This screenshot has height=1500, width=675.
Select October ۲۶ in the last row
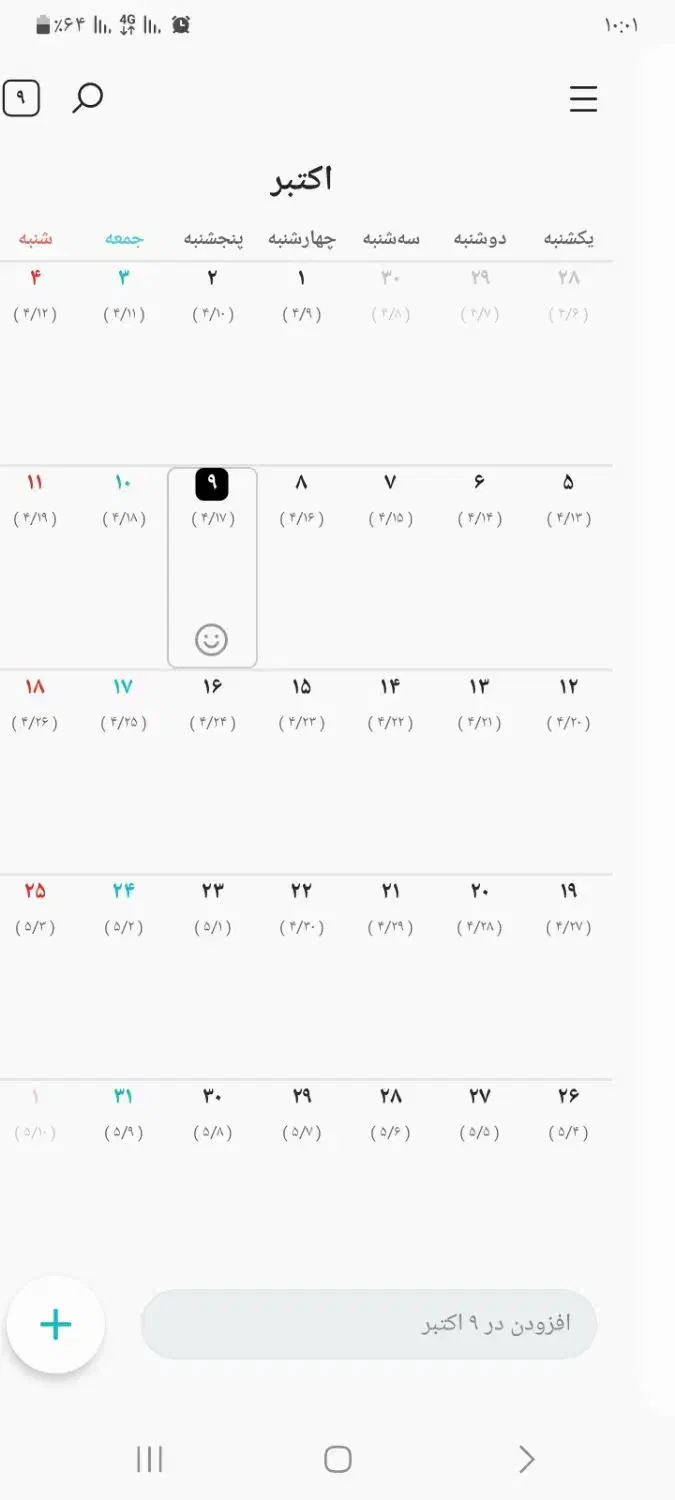[x=568, y=1096]
